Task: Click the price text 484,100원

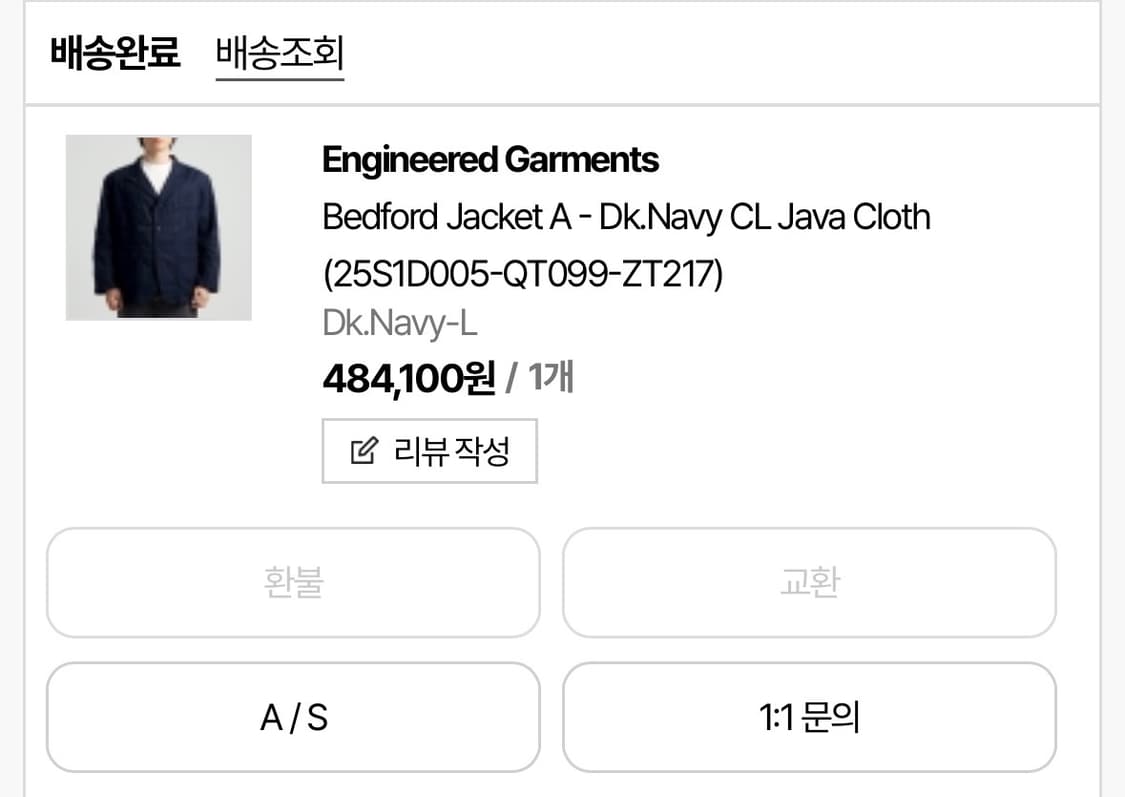Action: (404, 378)
